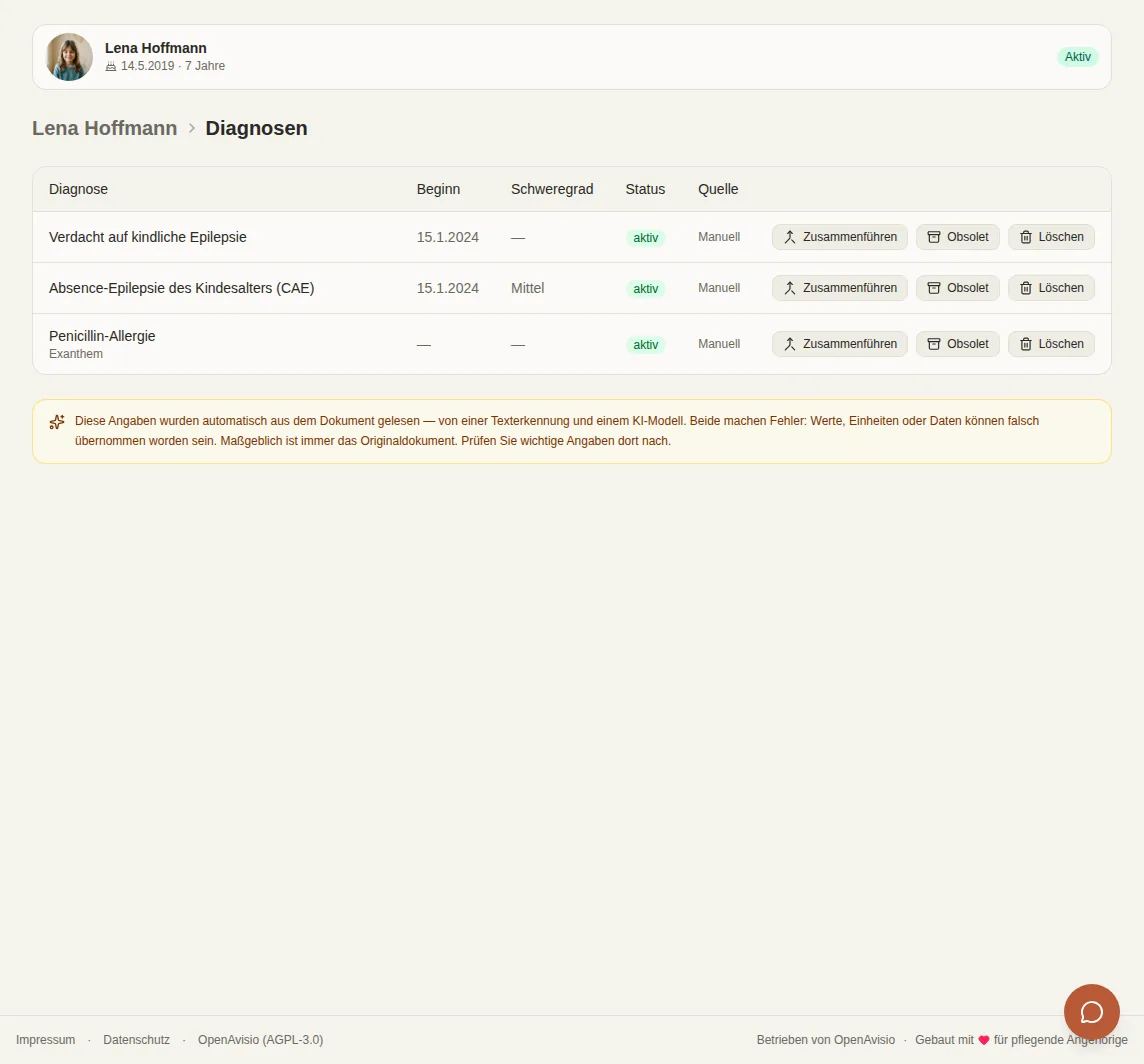The height and width of the screenshot is (1064, 1144).
Task: Merge the Penicillin-Allergie diagnosis
Action: [x=839, y=344]
